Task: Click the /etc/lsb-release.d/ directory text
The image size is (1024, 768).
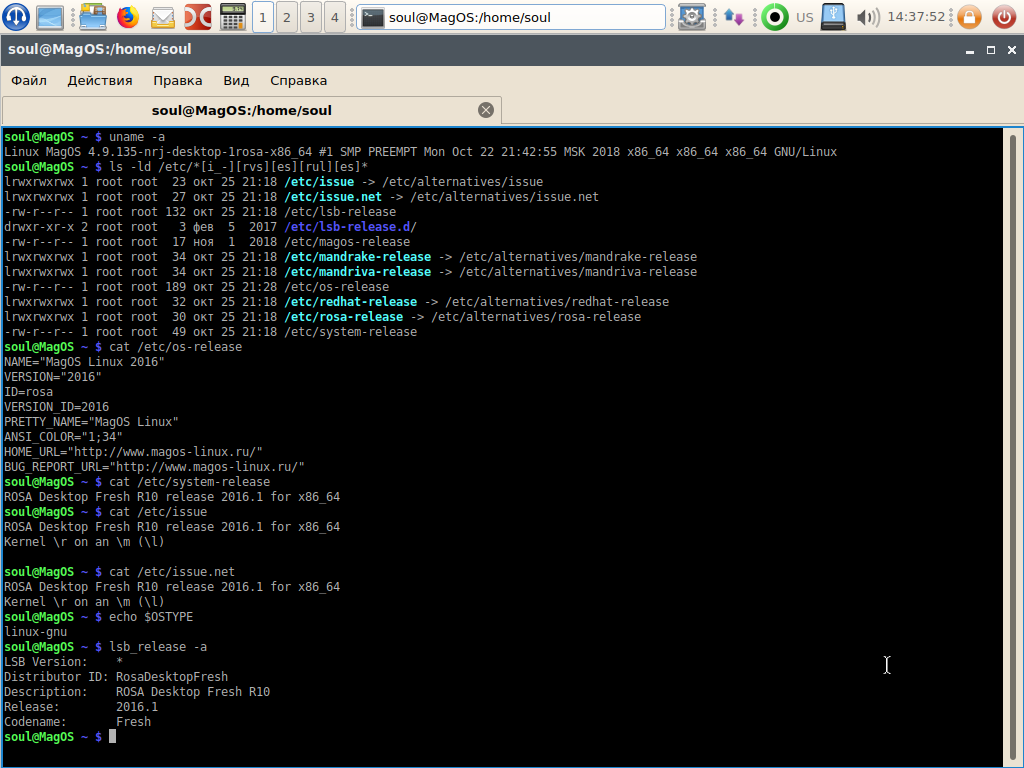Action: point(350,227)
